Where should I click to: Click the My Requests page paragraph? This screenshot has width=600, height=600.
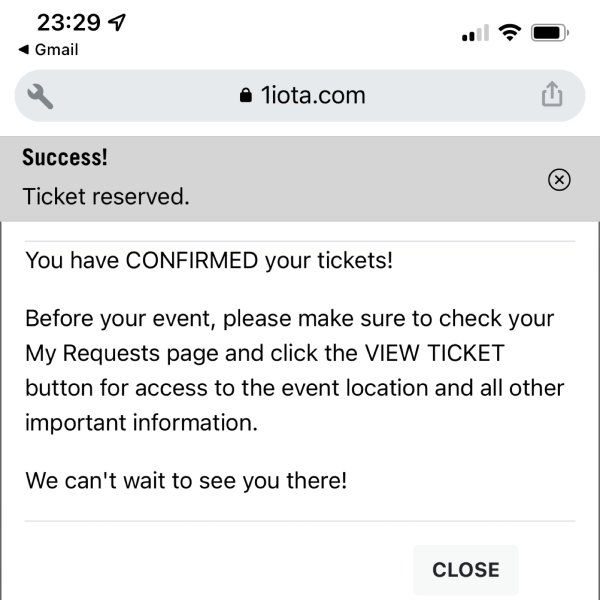pos(295,370)
